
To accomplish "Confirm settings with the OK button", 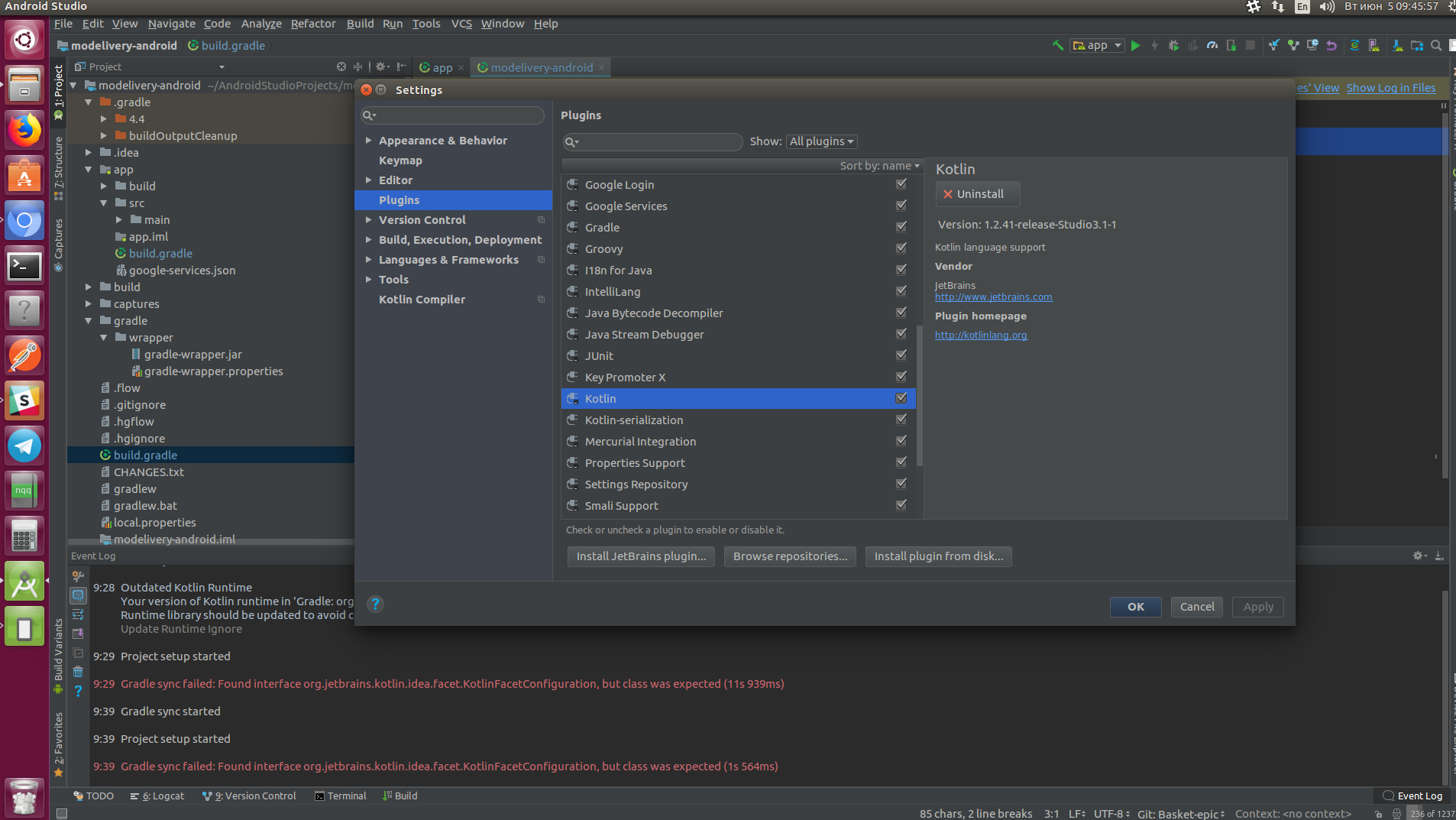I will click(1135, 607).
